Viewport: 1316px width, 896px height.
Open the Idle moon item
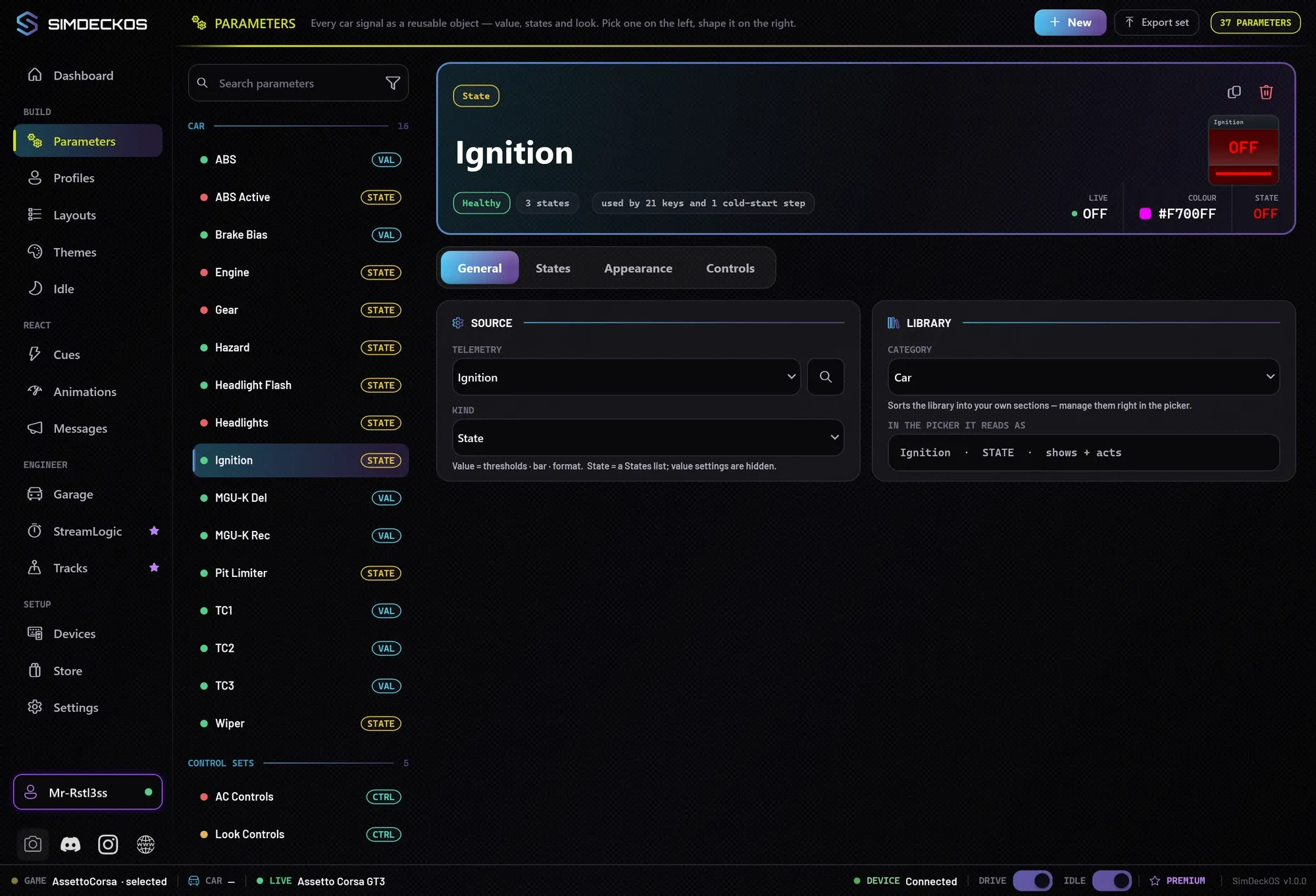point(88,289)
